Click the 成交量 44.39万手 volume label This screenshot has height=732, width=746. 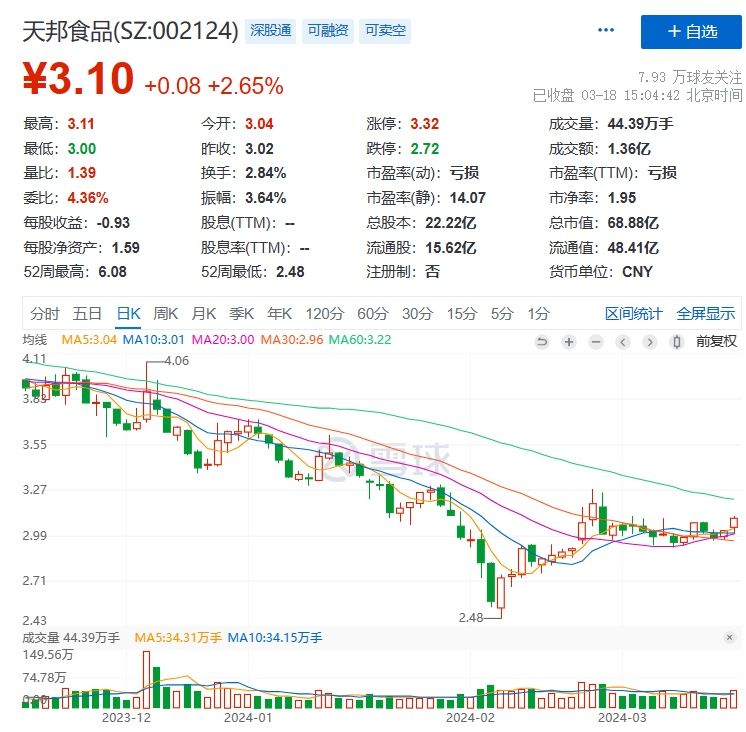(71, 638)
